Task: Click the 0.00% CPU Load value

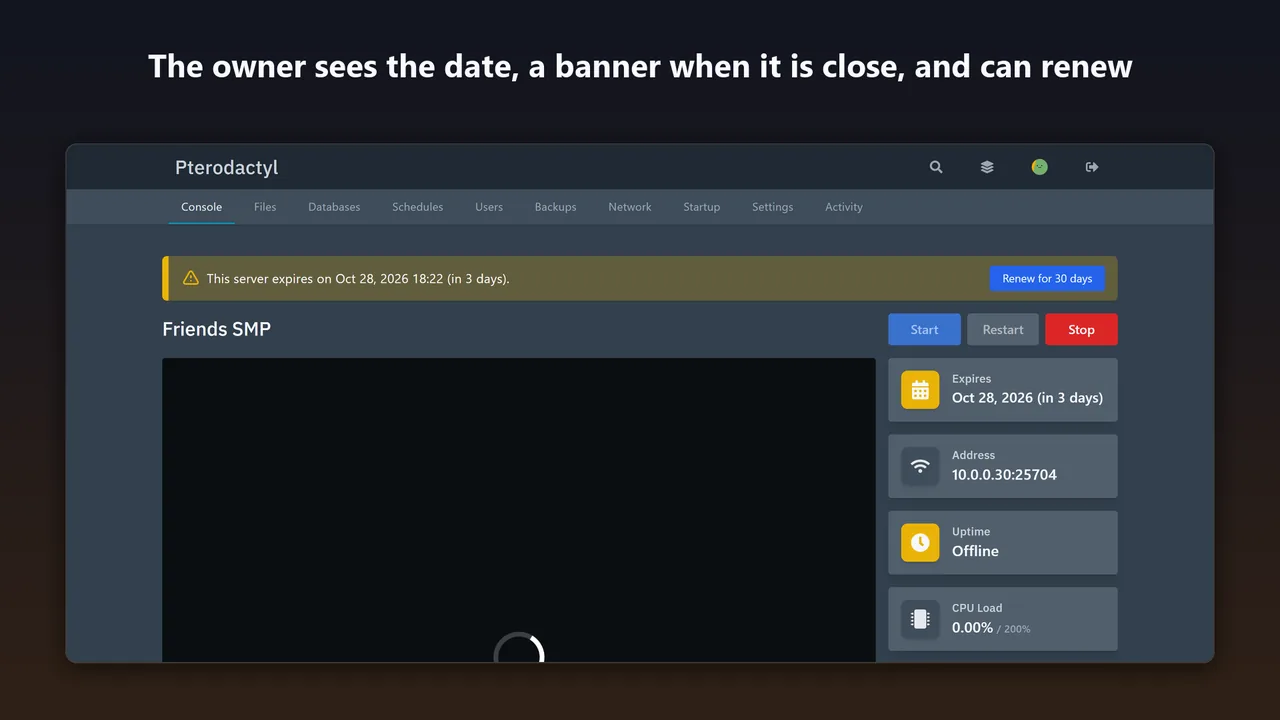Action: (x=972, y=627)
